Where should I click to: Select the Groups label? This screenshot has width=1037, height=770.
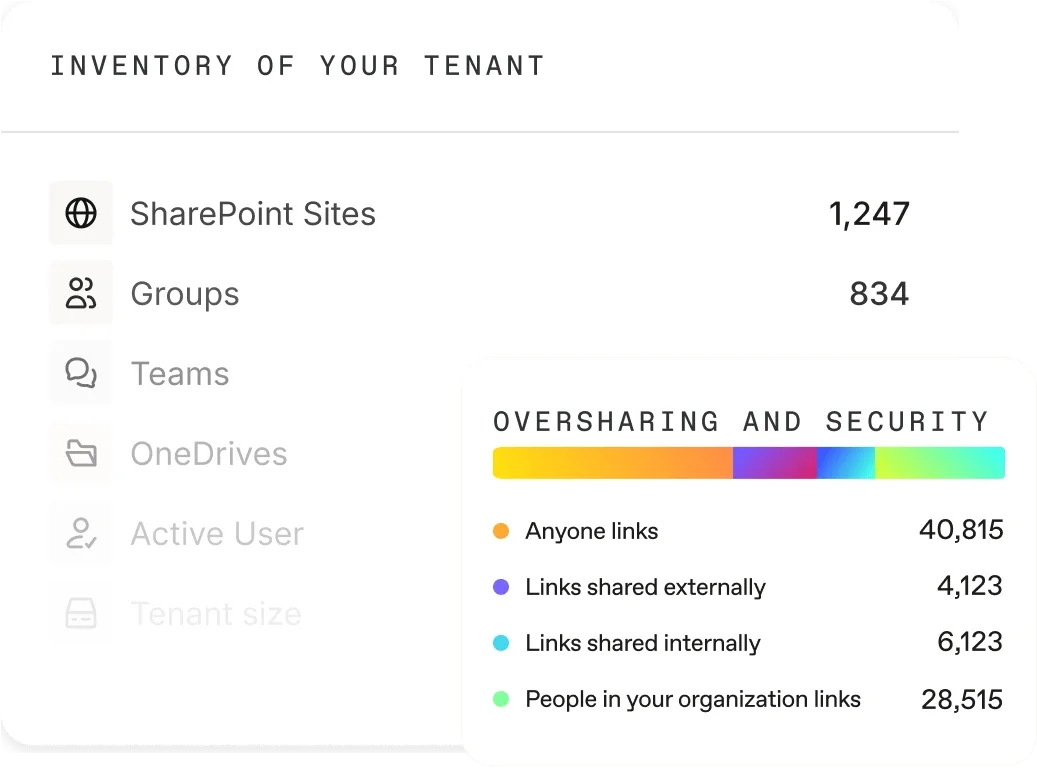(x=185, y=294)
